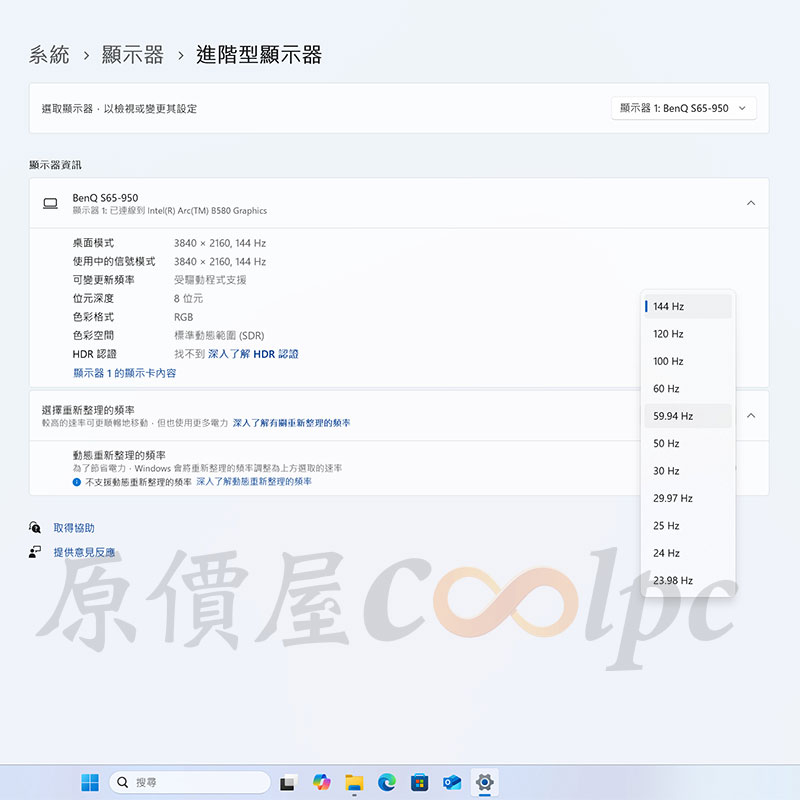
Task: Collapse the 選擇重新整理的頻率 section chevron
Action: click(751, 416)
